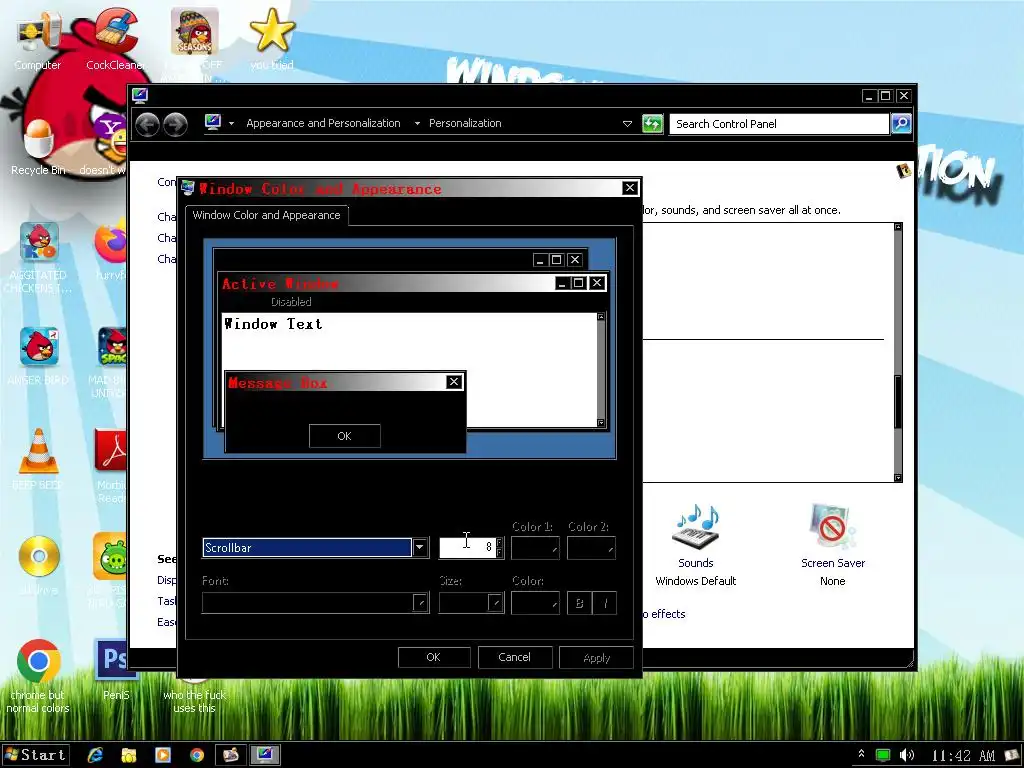This screenshot has width=1024, height=768.
Task: Open the VLC cone 'BEEP BEEP' icon
Action: pyautogui.click(x=38, y=458)
